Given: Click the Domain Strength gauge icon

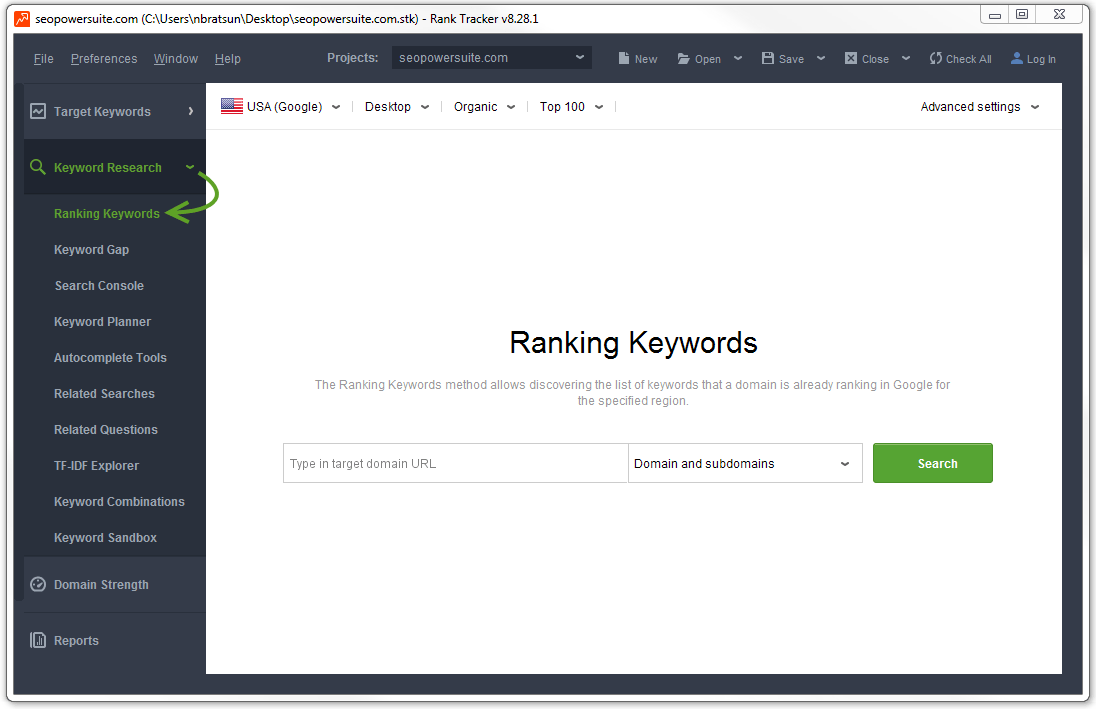Looking at the screenshot, I should point(38,585).
